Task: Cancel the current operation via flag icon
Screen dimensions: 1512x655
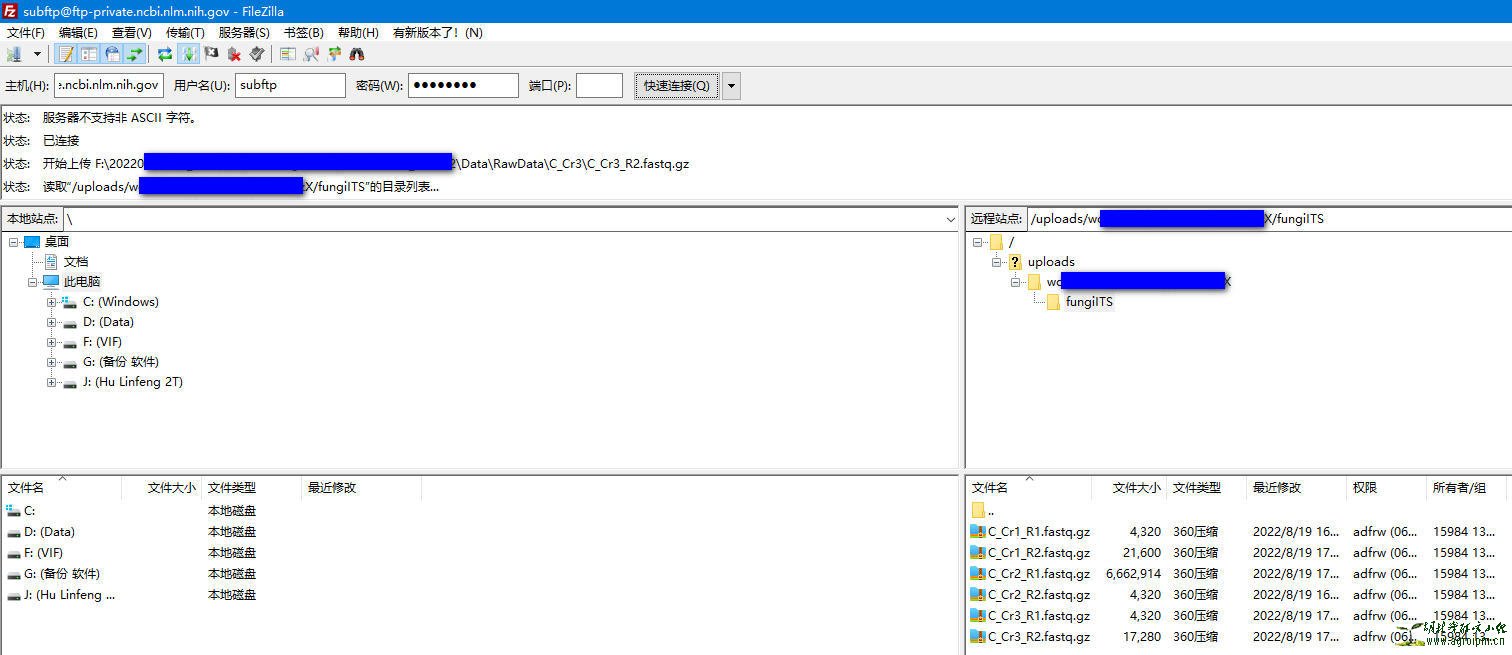Action: coord(211,54)
